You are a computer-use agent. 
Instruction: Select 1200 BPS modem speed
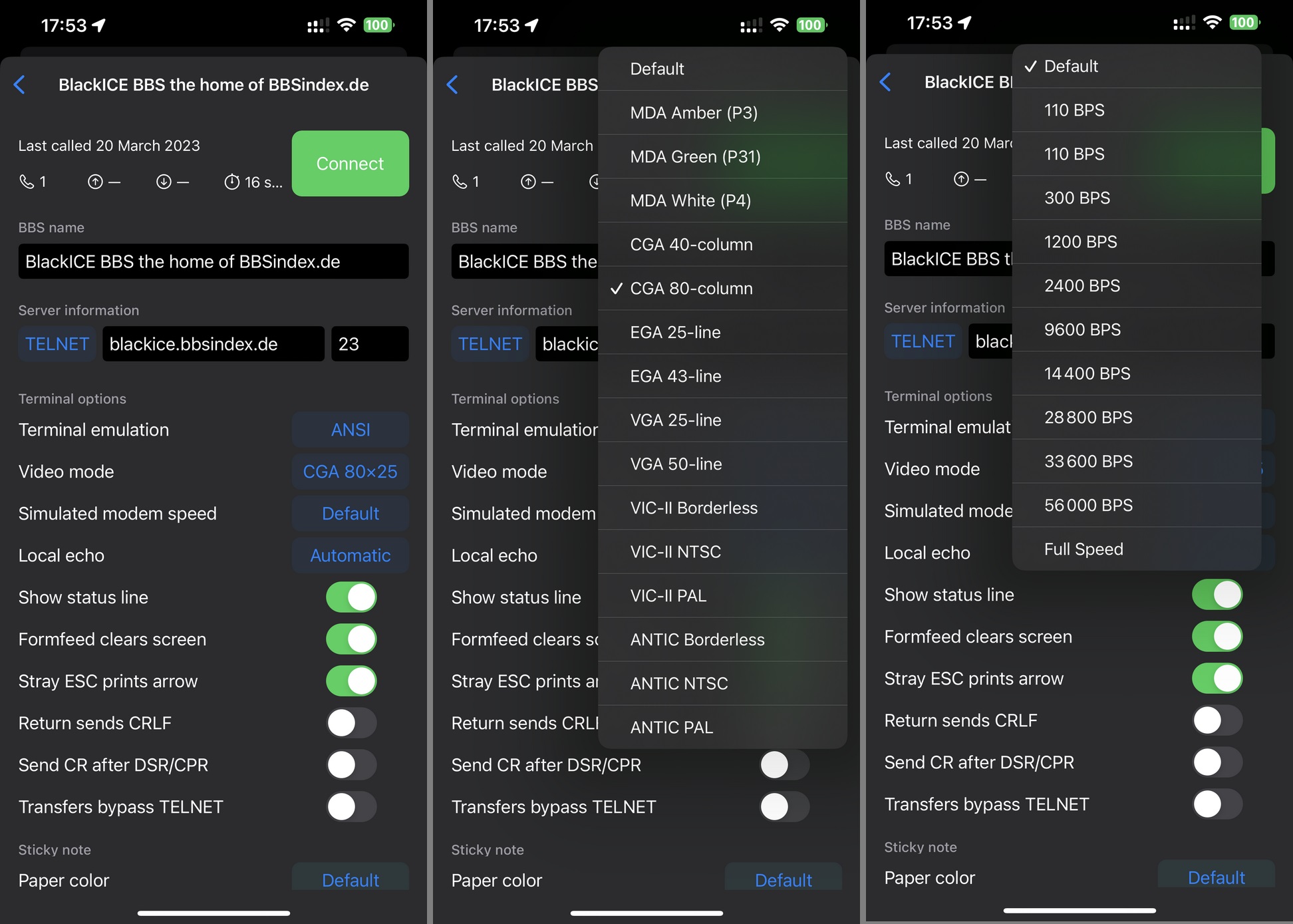click(1137, 241)
